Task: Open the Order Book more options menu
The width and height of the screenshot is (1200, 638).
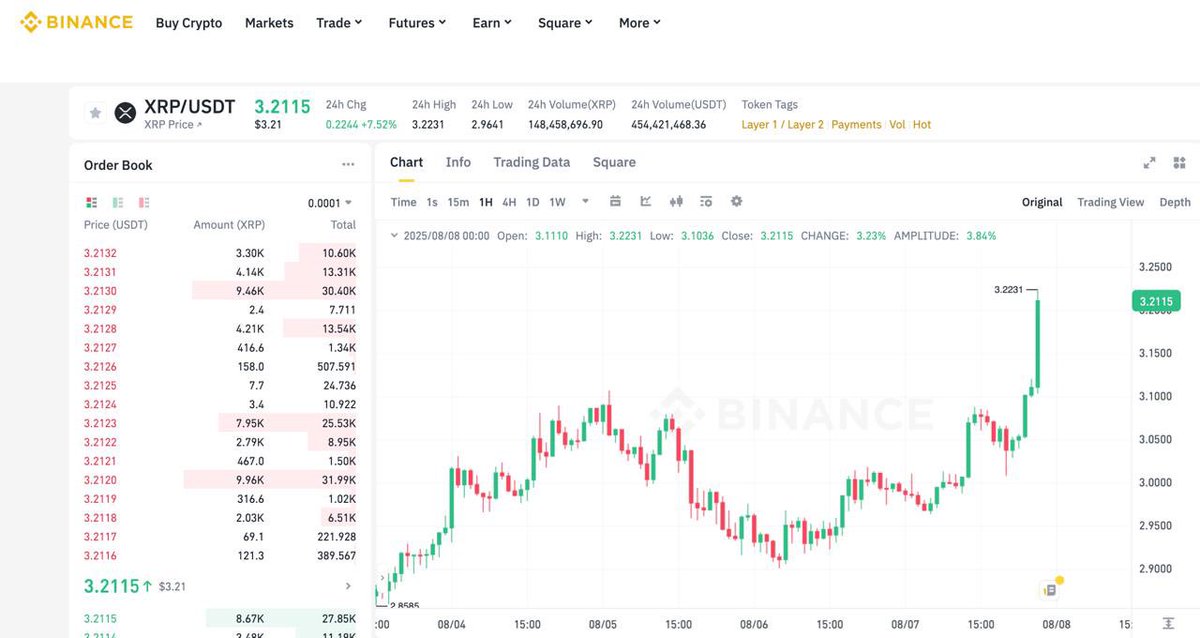Action: 348,165
